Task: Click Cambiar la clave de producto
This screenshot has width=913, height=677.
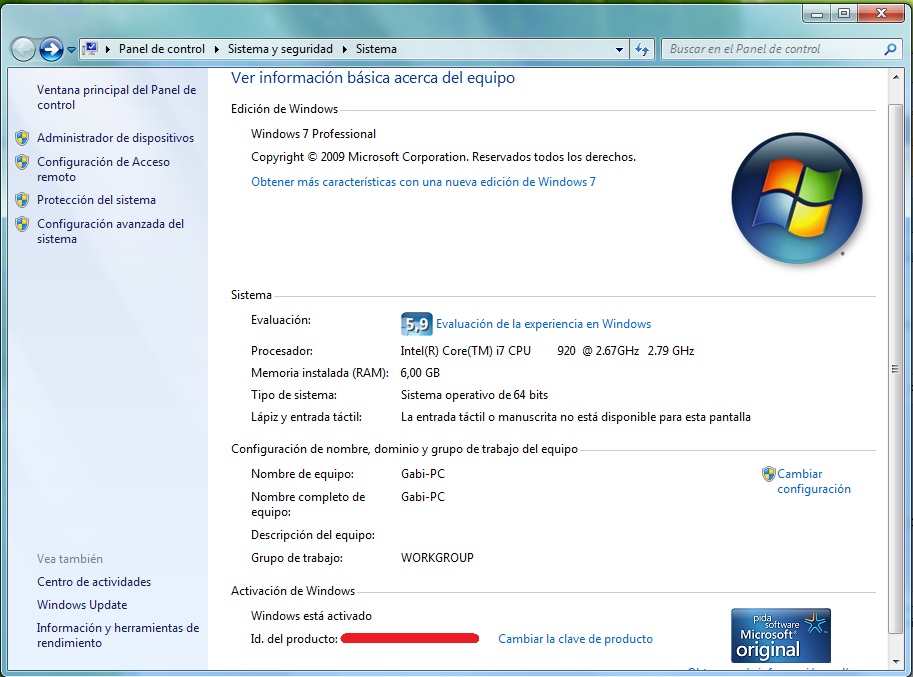Action: pyautogui.click(x=575, y=639)
